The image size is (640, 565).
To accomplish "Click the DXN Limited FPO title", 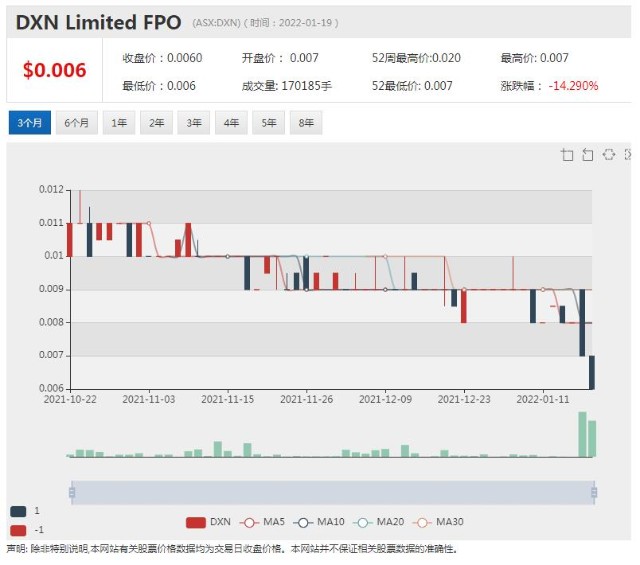I will tap(98, 22).
